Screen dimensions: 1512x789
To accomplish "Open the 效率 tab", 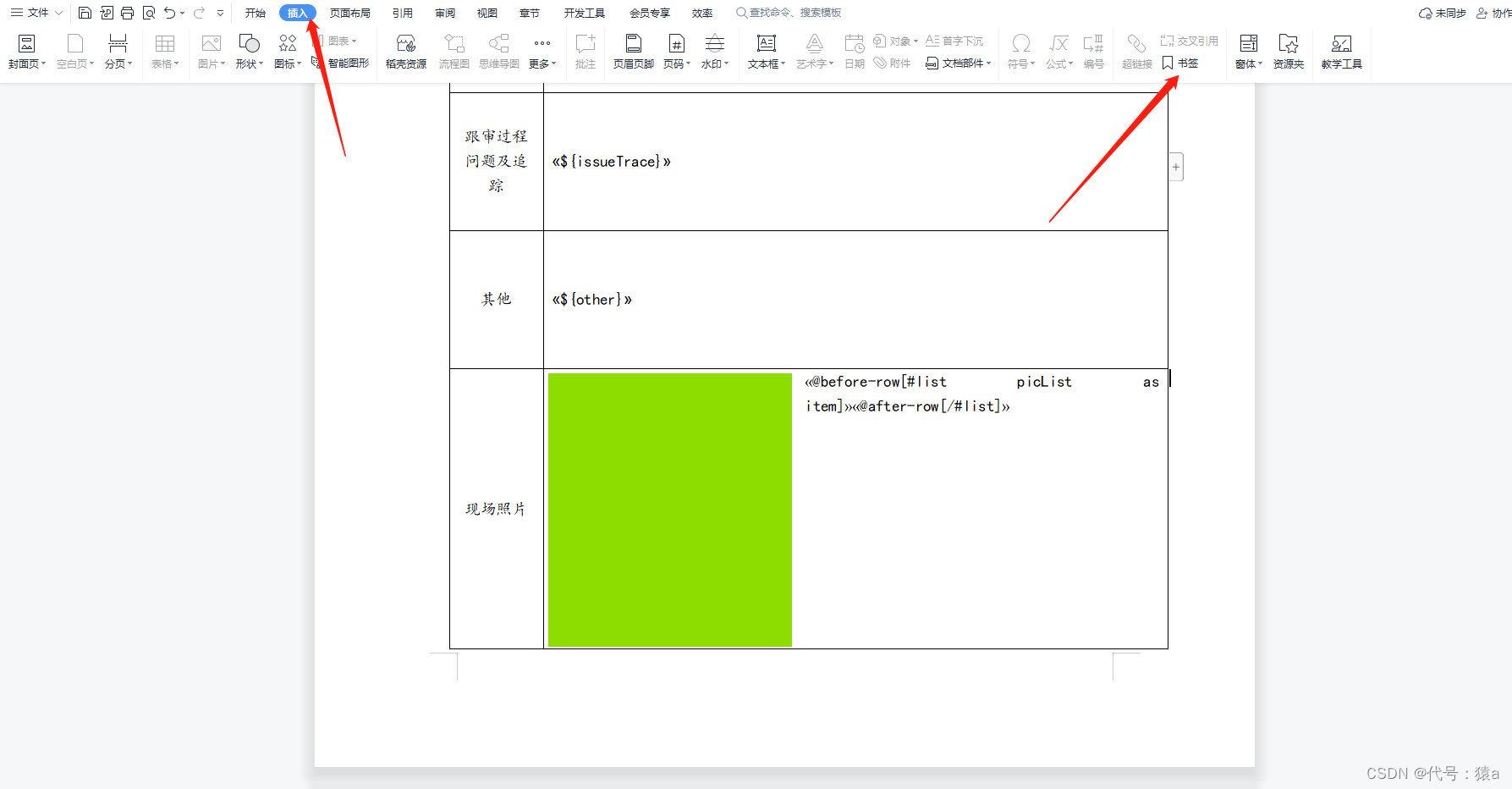I will click(702, 13).
